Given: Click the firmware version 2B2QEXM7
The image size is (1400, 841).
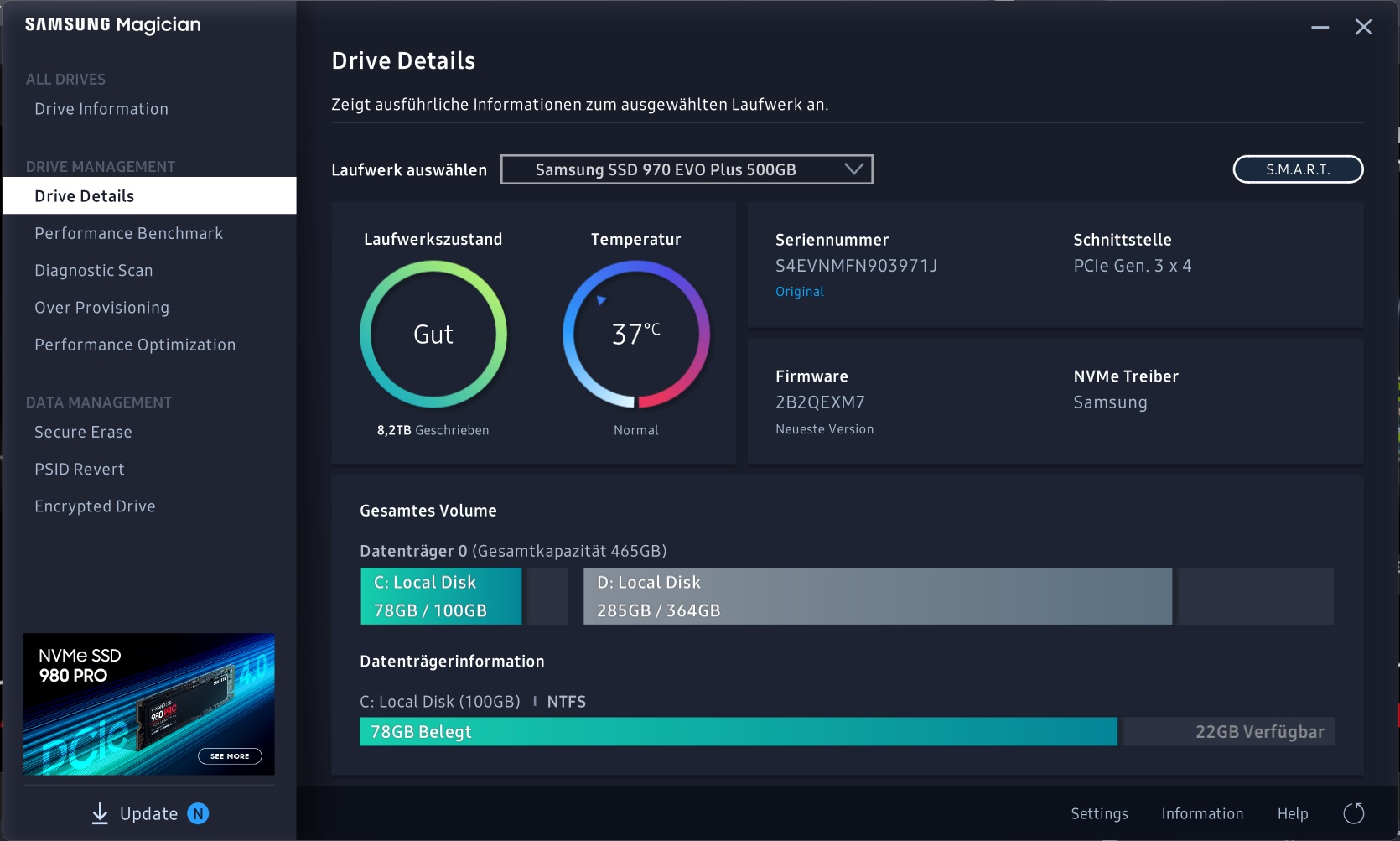Looking at the screenshot, I should [820, 402].
